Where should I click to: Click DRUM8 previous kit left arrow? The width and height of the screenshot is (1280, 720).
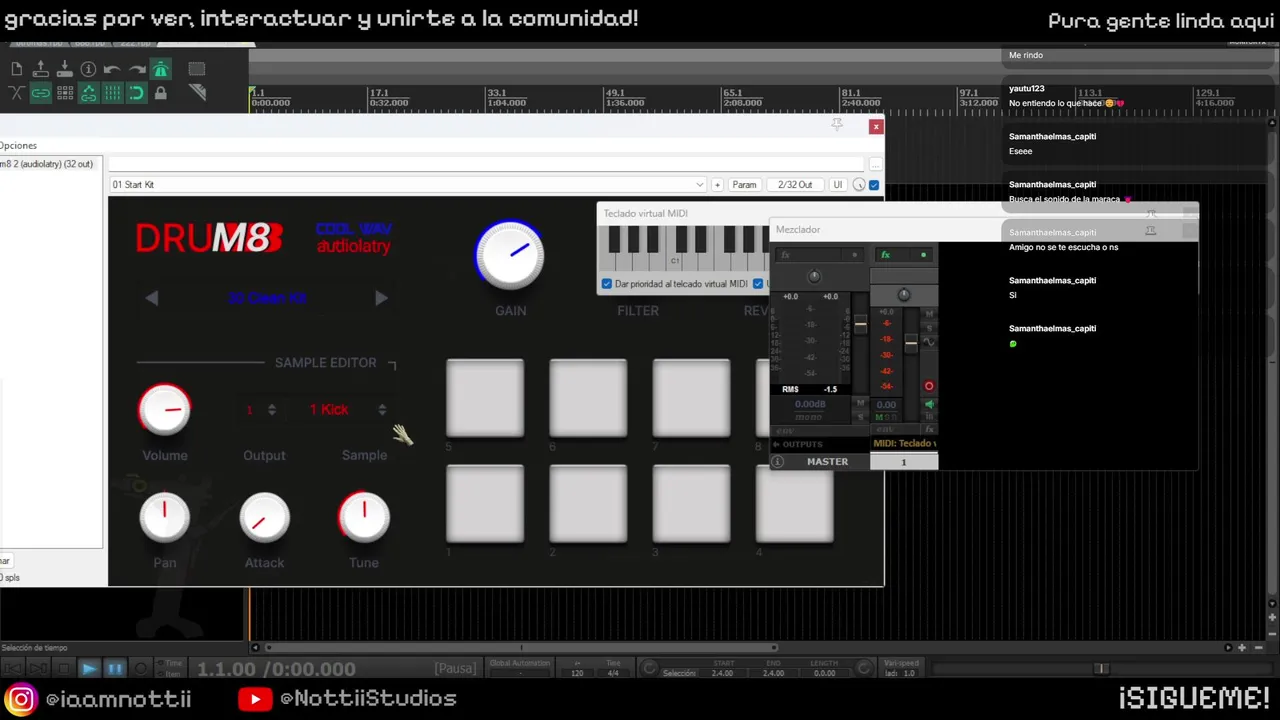click(152, 298)
